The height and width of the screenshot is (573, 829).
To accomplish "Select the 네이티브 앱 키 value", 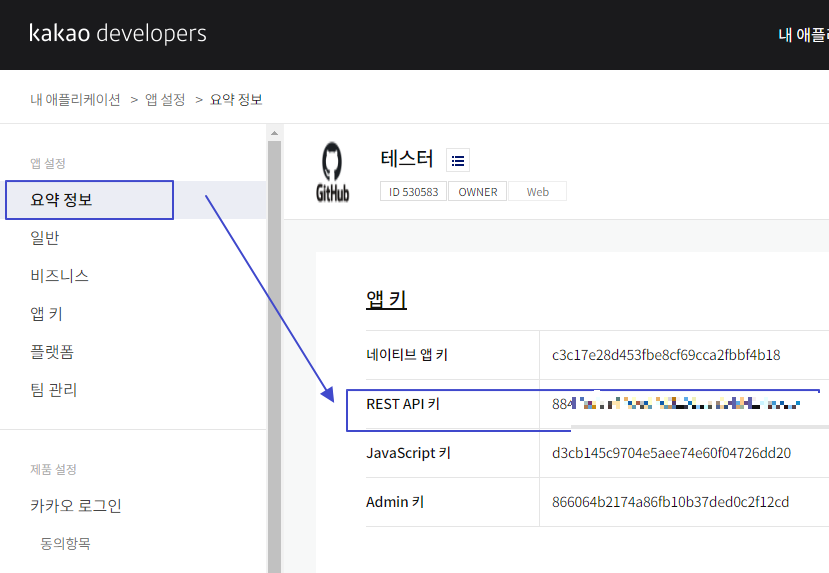I will point(666,355).
